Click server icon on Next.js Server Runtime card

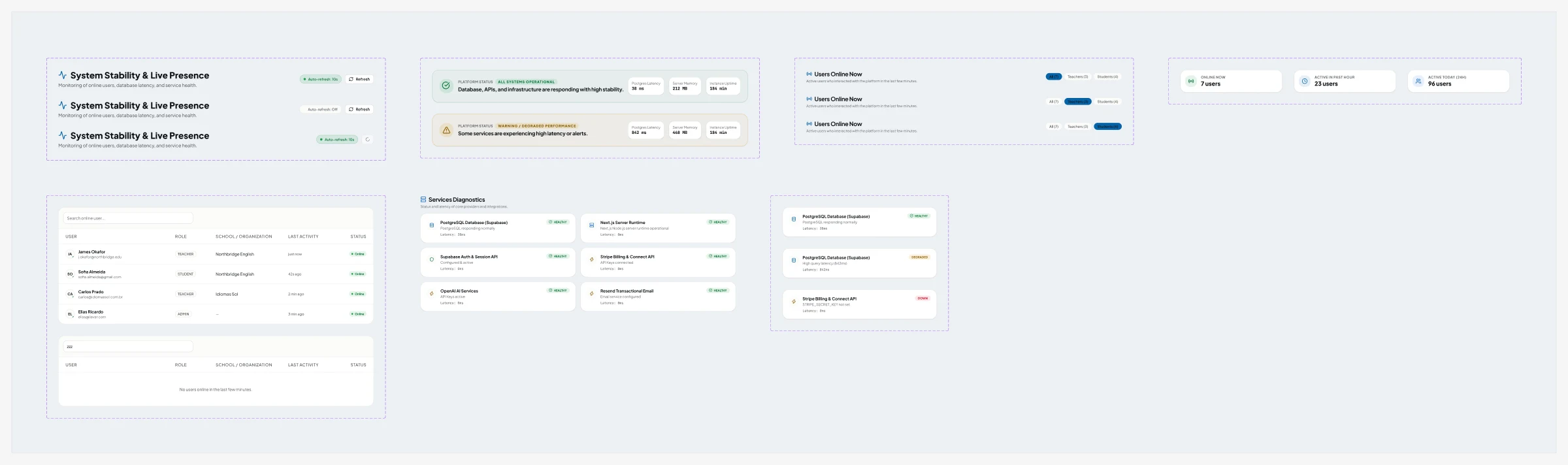click(591, 225)
